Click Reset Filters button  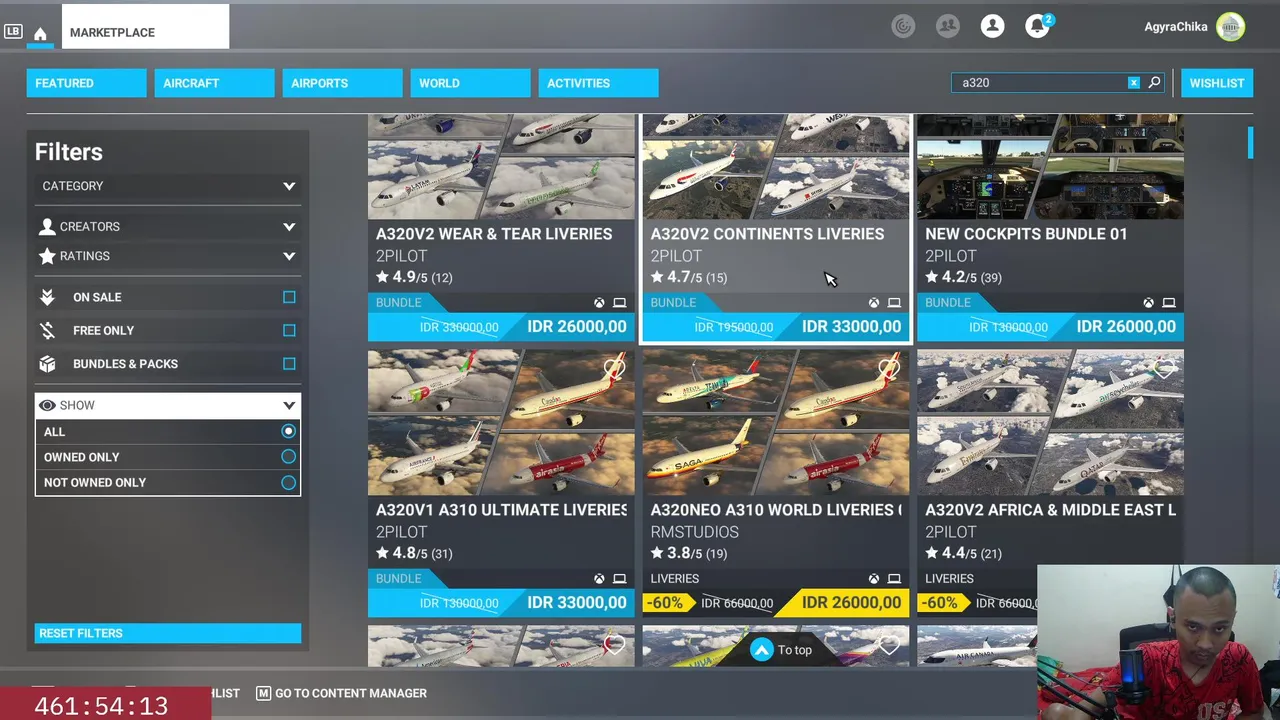click(168, 633)
